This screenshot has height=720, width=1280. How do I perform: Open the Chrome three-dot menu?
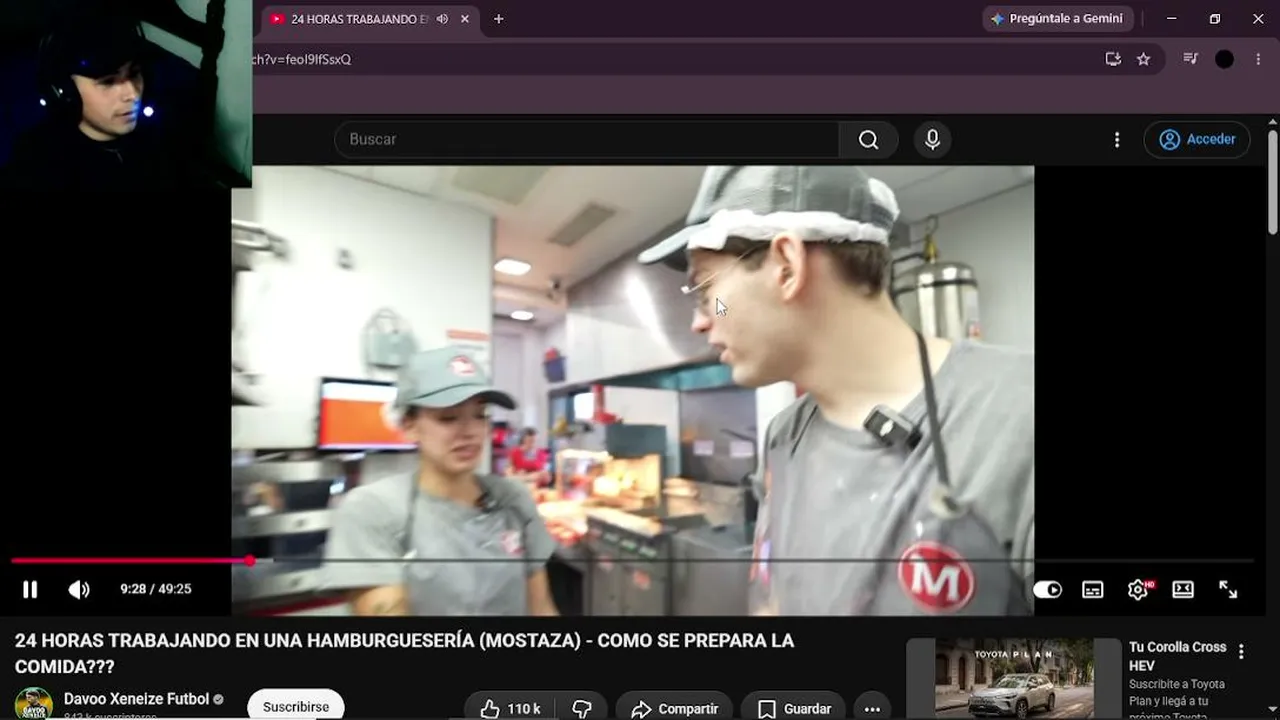pyautogui.click(x=1258, y=59)
